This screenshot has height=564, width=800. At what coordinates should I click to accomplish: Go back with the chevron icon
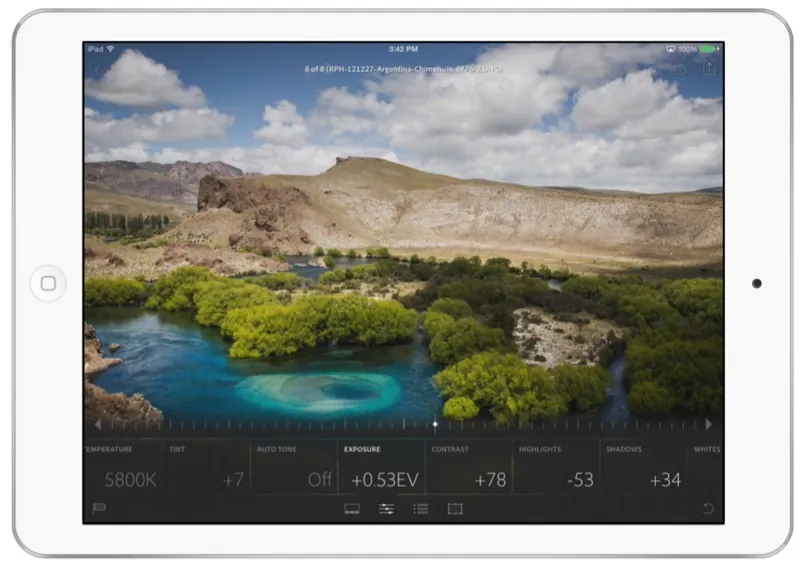tap(97, 69)
